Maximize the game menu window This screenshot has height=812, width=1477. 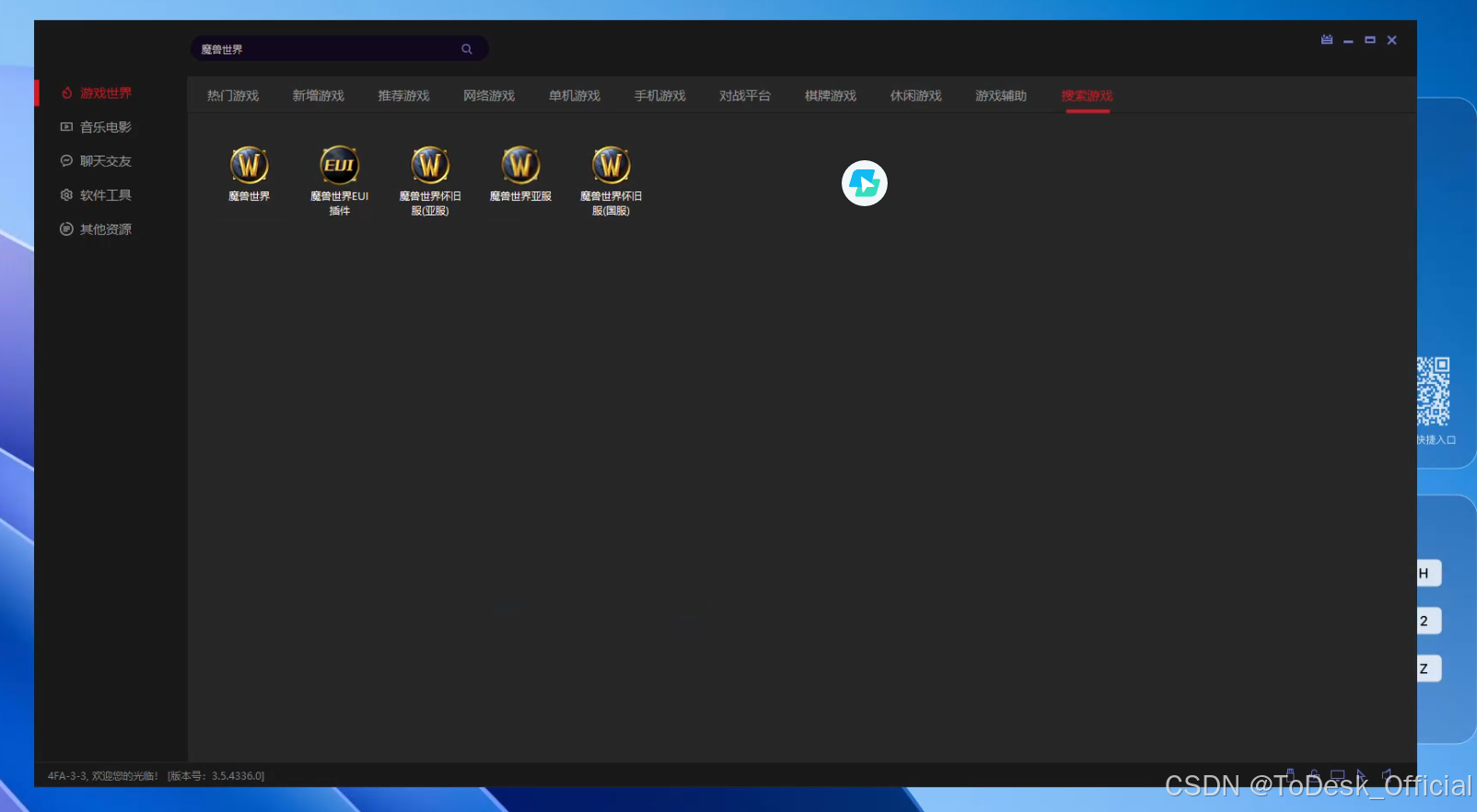1370,40
